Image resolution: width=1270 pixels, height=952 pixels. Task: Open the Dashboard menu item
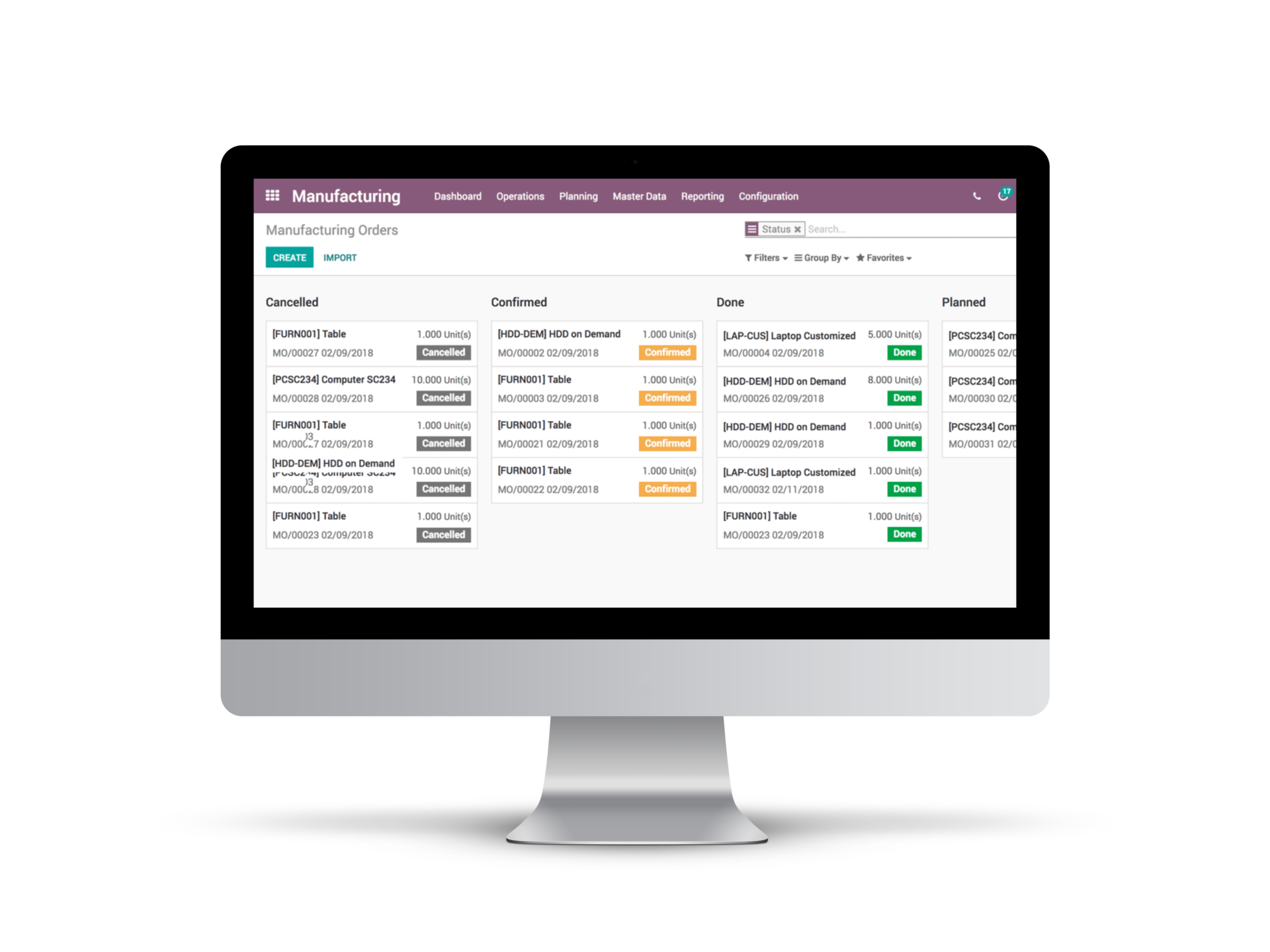[455, 196]
